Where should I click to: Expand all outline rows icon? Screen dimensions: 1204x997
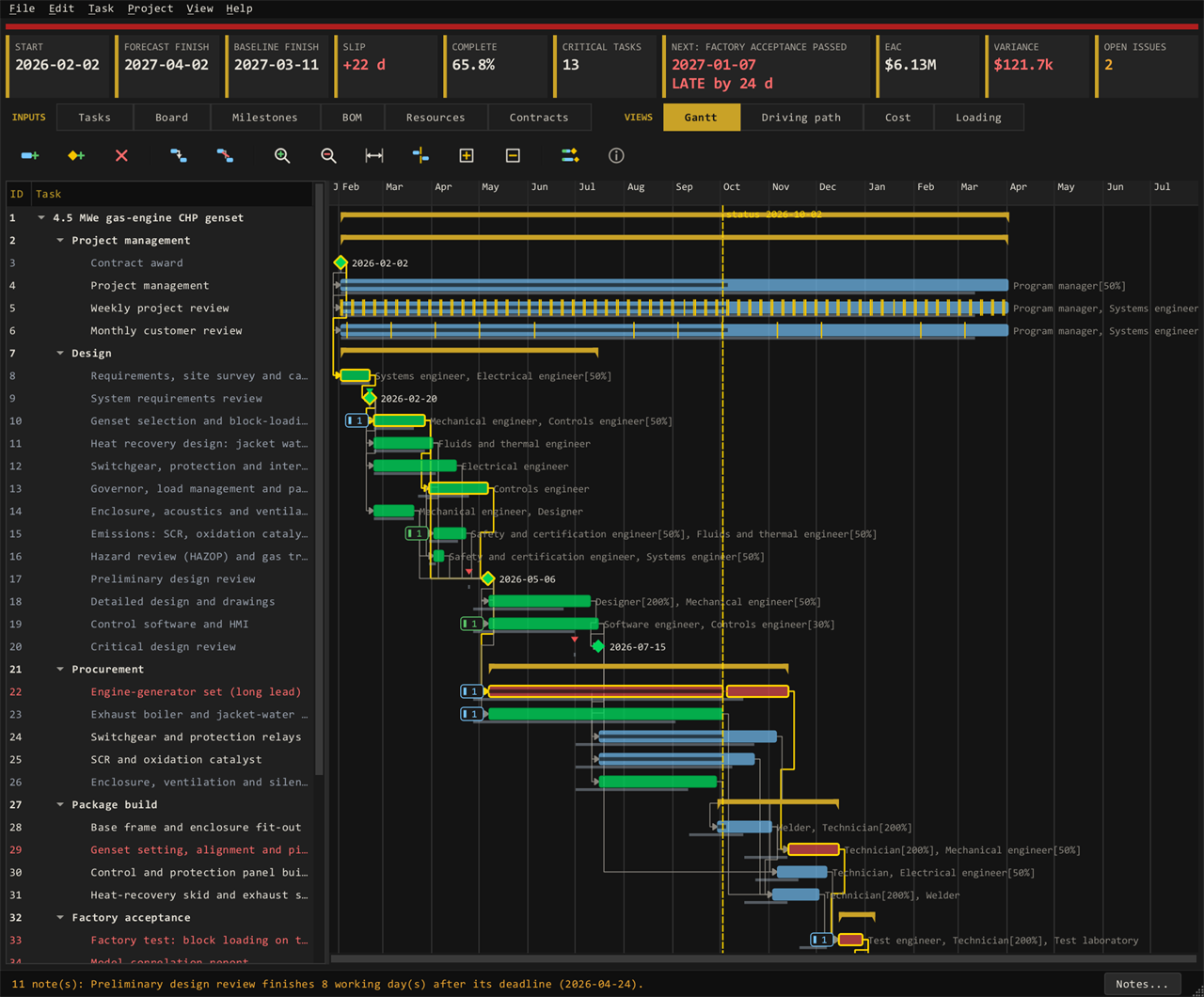(x=467, y=155)
